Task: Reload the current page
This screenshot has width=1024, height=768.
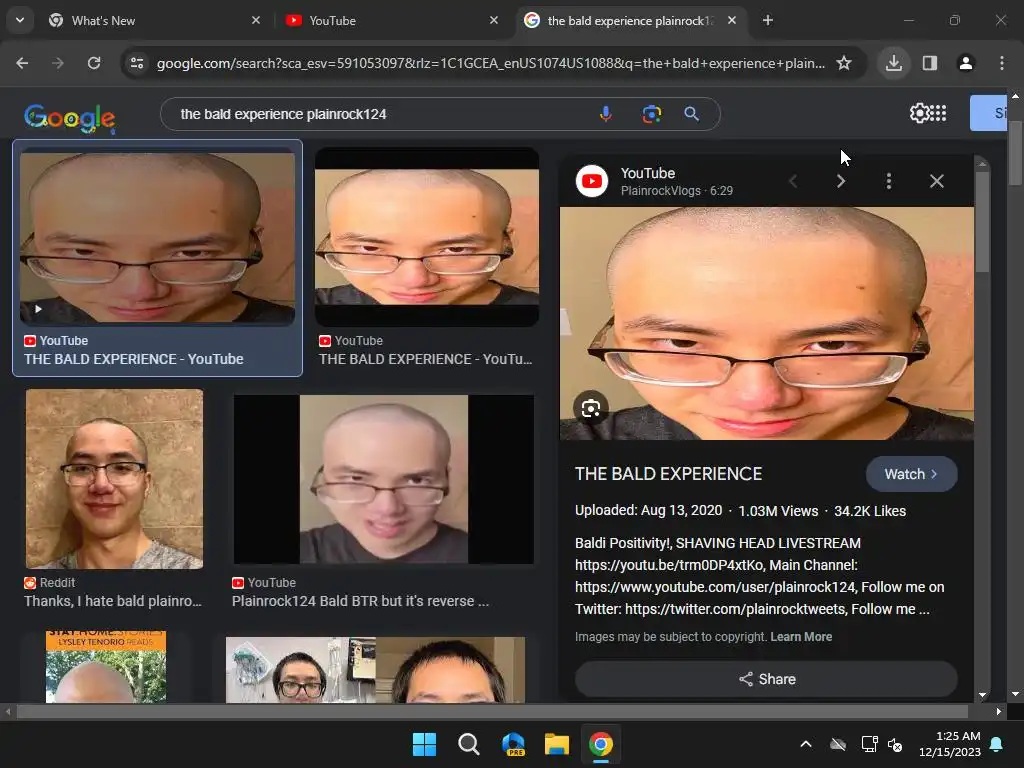Action: 94,63
